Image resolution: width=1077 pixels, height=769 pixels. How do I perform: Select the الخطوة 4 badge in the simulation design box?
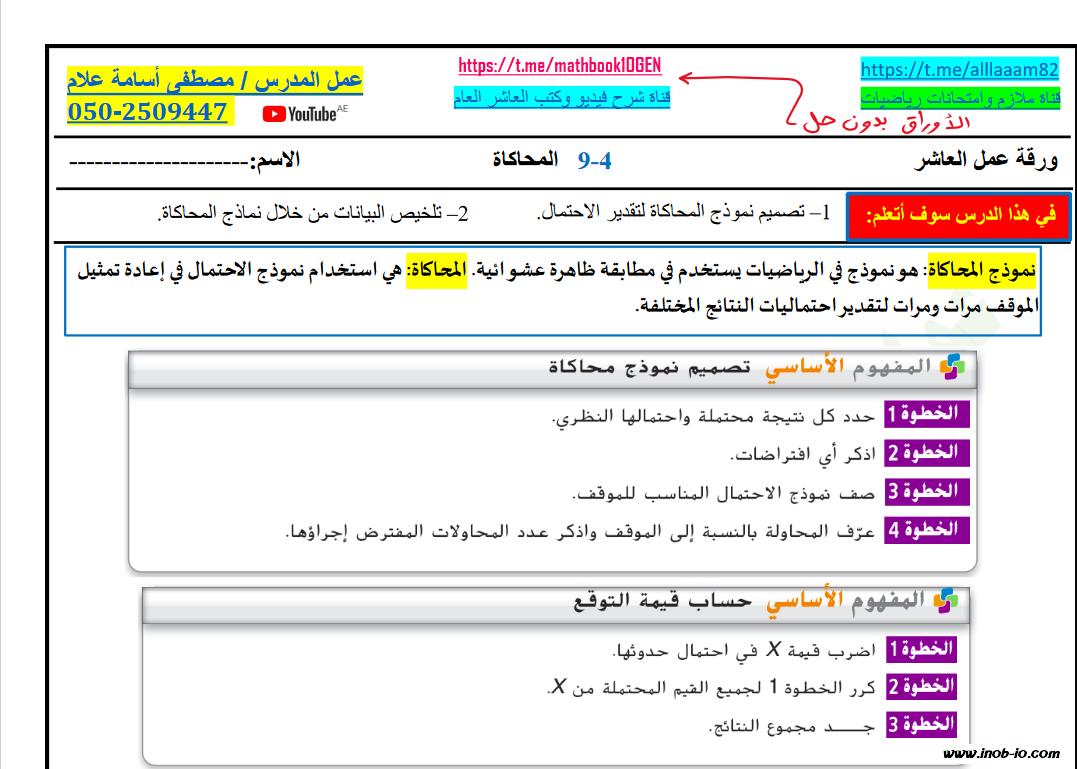click(x=926, y=530)
